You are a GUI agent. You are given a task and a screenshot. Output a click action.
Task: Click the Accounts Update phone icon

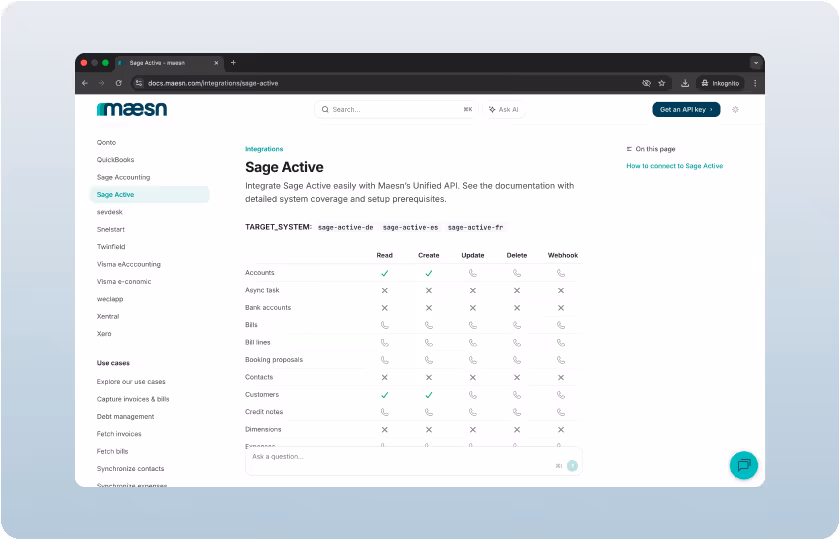tap(472, 273)
